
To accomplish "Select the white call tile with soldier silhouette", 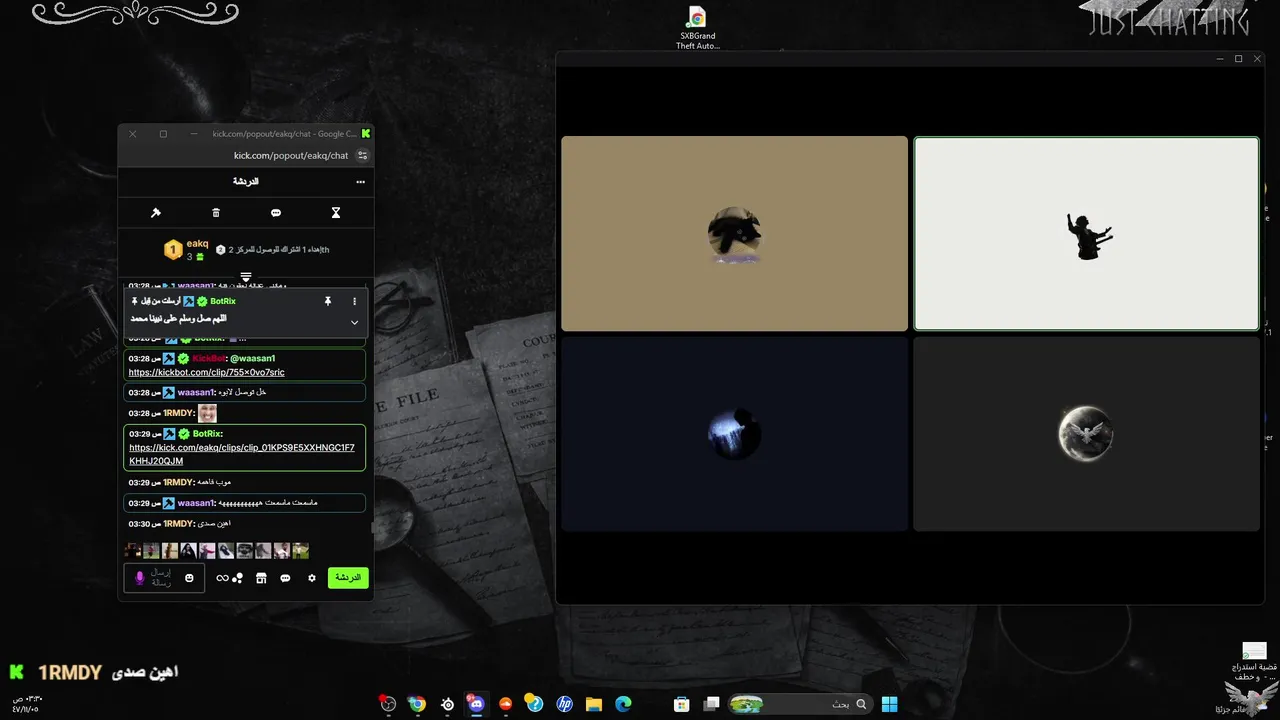I will pyautogui.click(x=1087, y=233).
